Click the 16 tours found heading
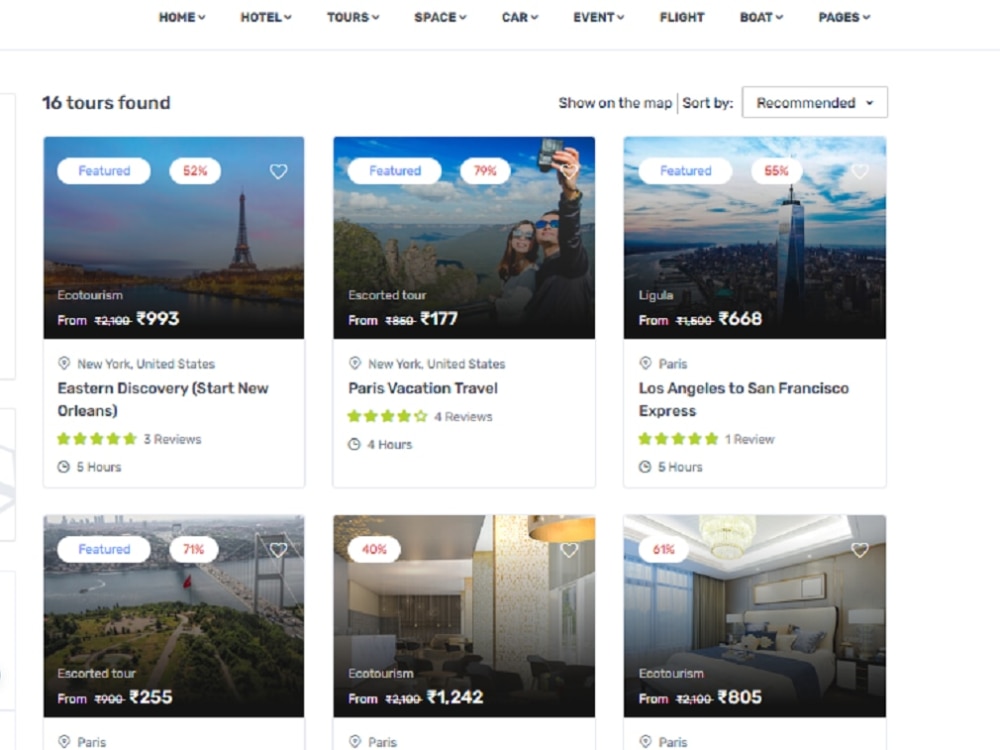This screenshot has height=750, width=1000. coord(107,103)
